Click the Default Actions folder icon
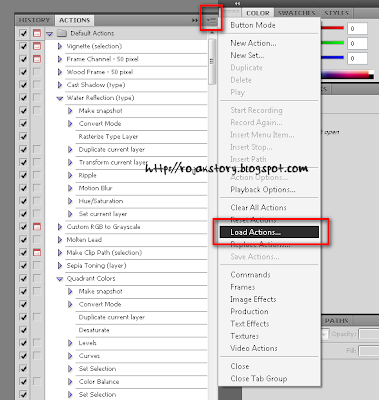This screenshot has height=400, width=379. point(61,33)
